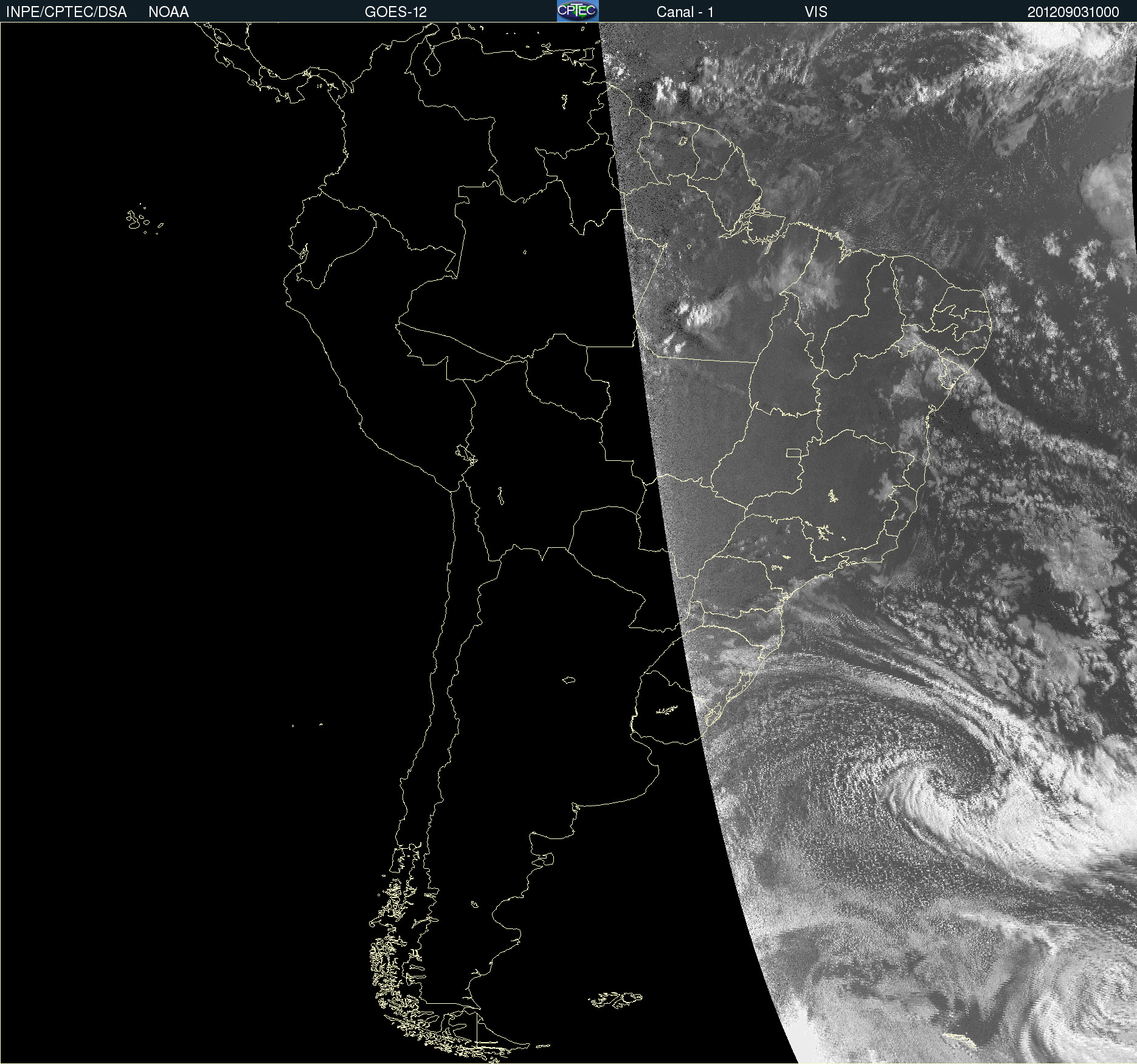Select the INPE/CPTEC/DSA header text
Screen dimensions: 1137x1064
[66, 12]
